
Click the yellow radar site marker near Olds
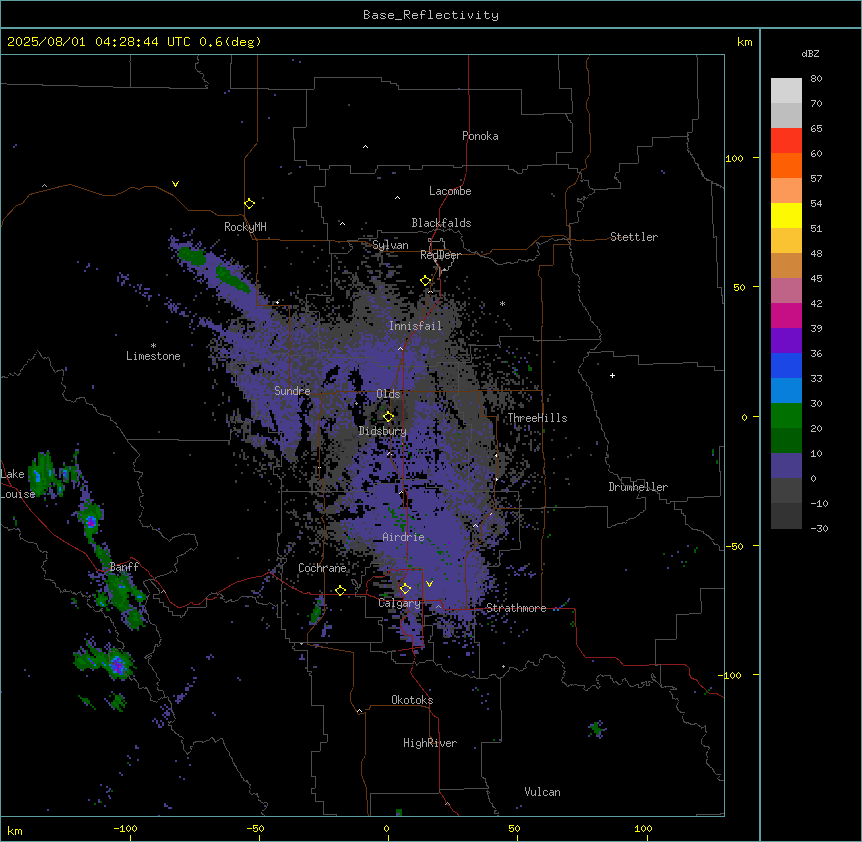(389, 417)
